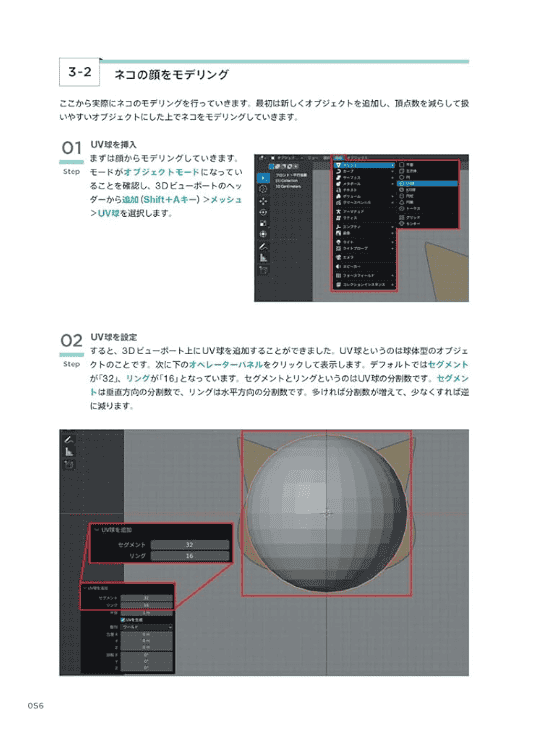
Task: Select the Add Cube tool in Step 01 screenshot
Action: (263, 270)
